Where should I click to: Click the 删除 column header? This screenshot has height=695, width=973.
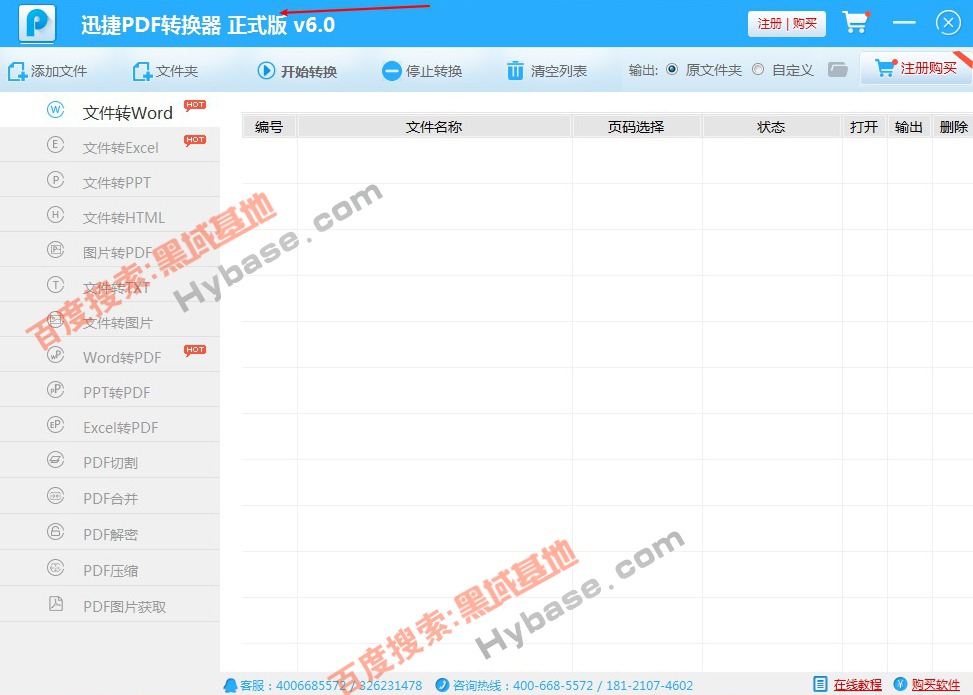point(953,127)
